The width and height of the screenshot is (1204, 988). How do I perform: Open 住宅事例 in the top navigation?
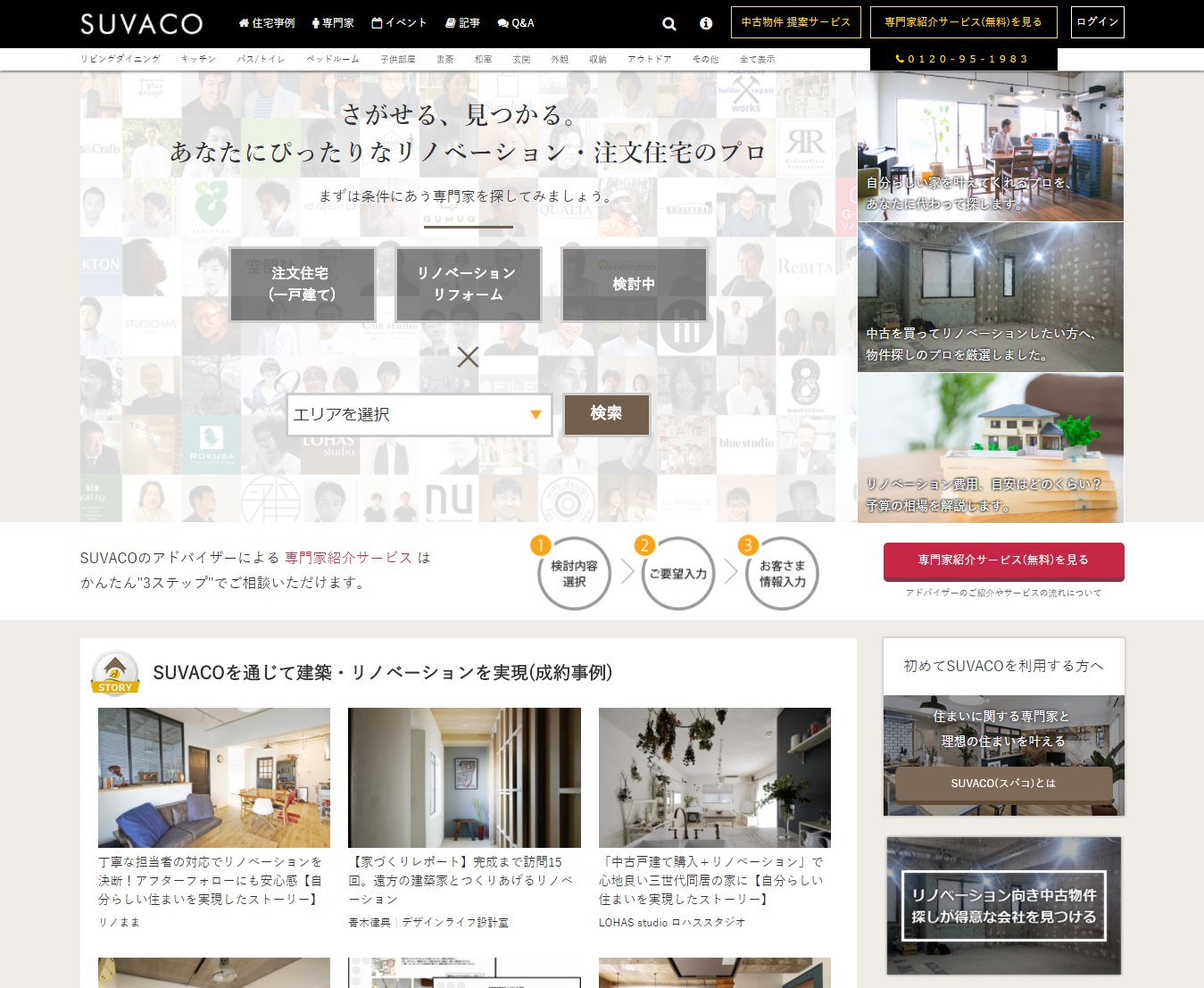(267, 23)
